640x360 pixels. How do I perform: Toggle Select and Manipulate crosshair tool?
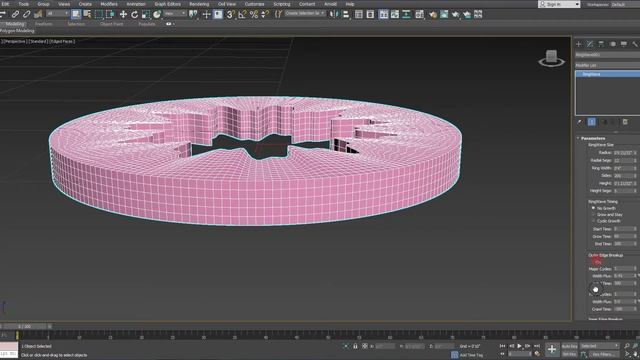[x=206, y=14]
